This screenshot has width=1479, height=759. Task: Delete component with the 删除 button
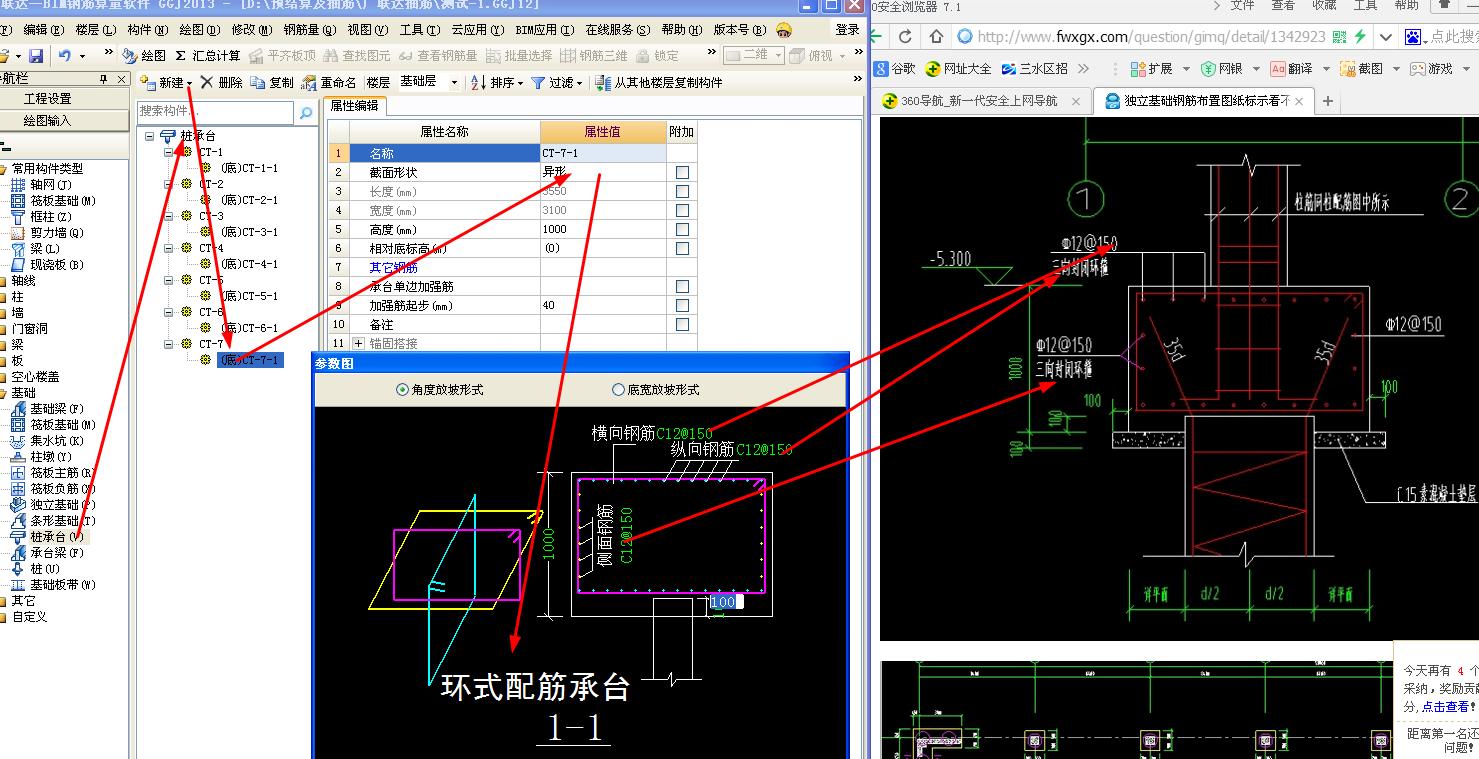click(x=221, y=82)
